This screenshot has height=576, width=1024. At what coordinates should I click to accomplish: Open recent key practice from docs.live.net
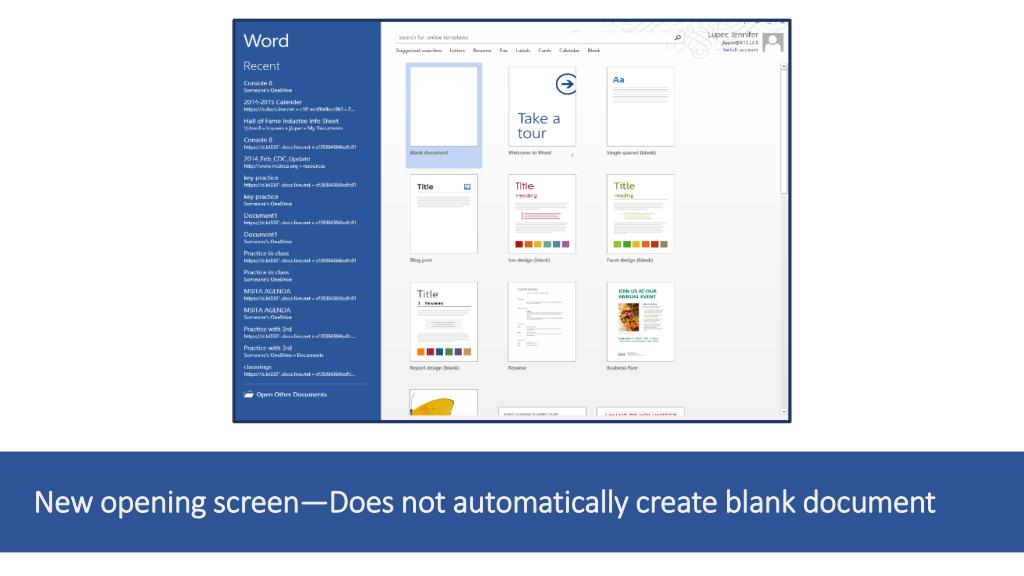(x=300, y=182)
